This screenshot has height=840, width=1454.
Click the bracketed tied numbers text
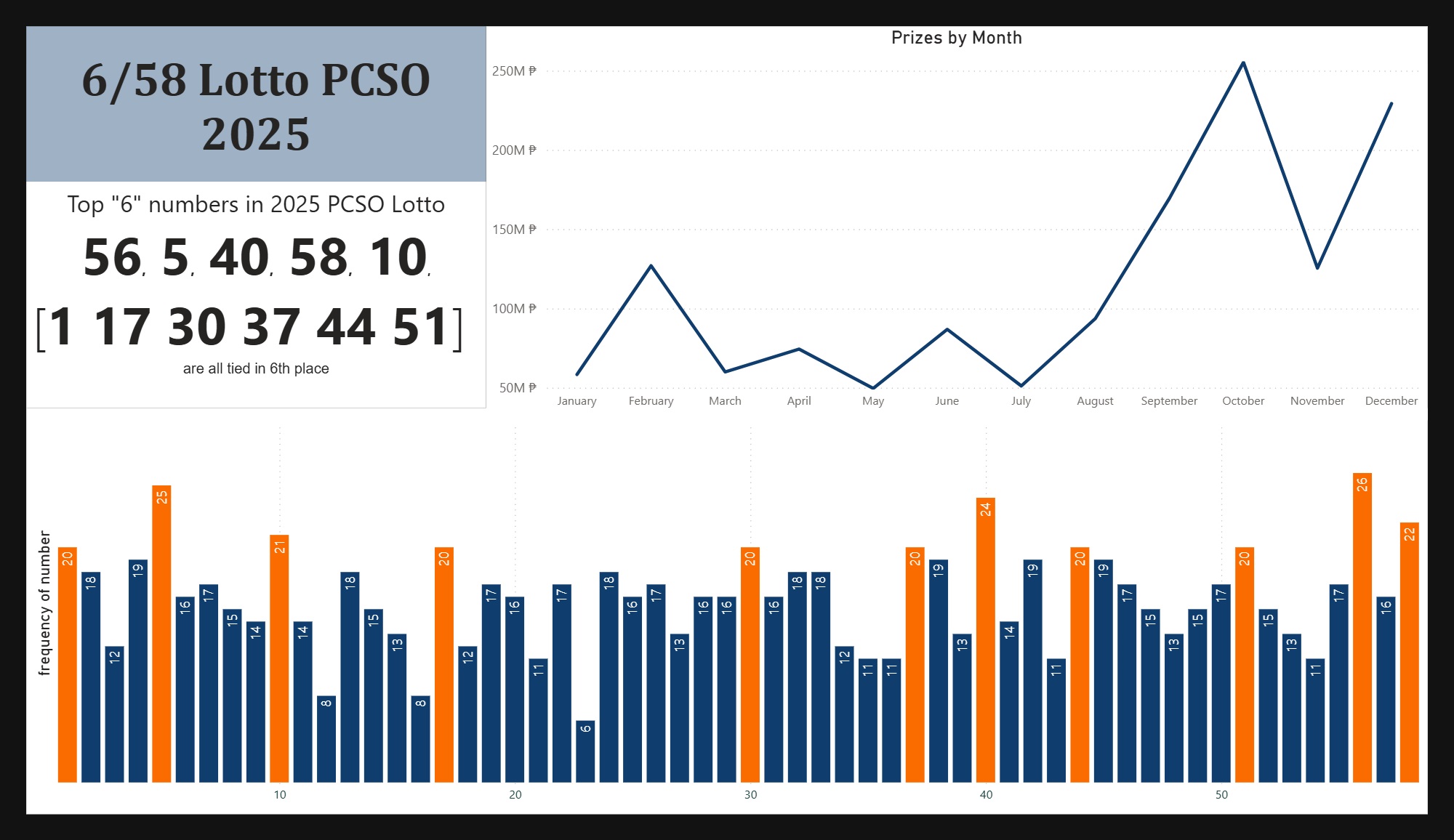point(249,327)
